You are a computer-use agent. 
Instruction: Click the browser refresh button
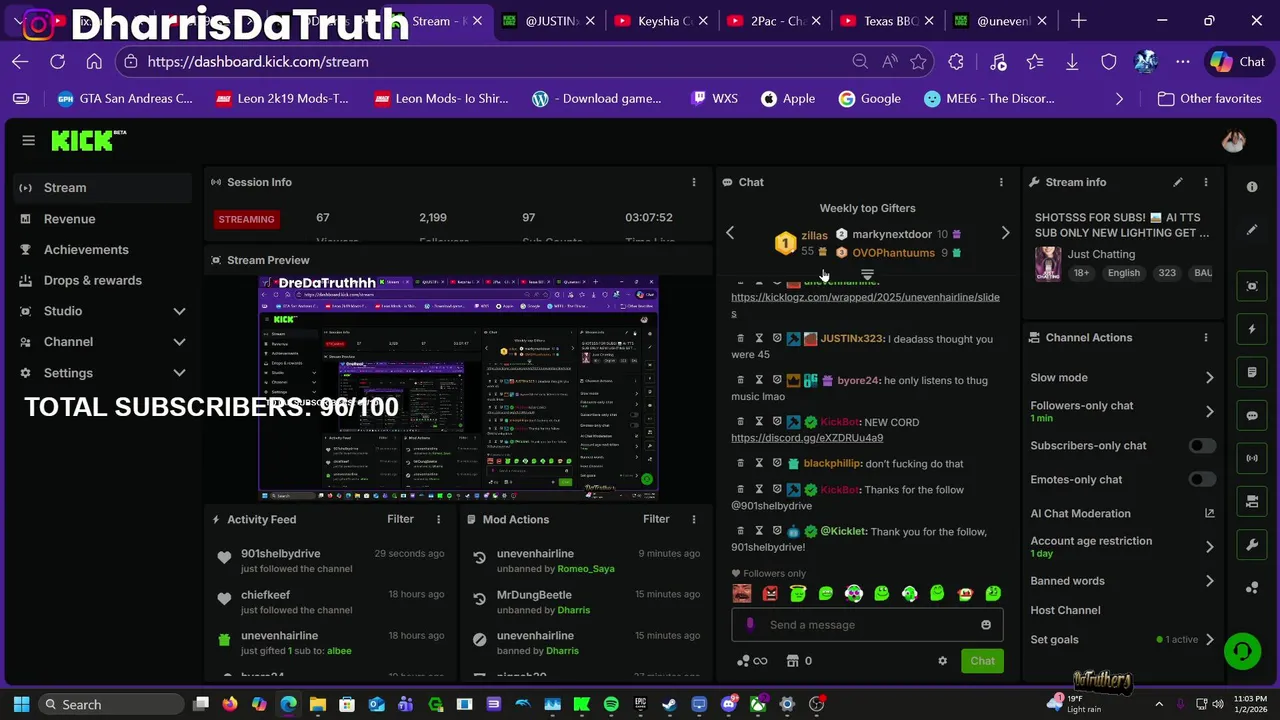(x=57, y=62)
